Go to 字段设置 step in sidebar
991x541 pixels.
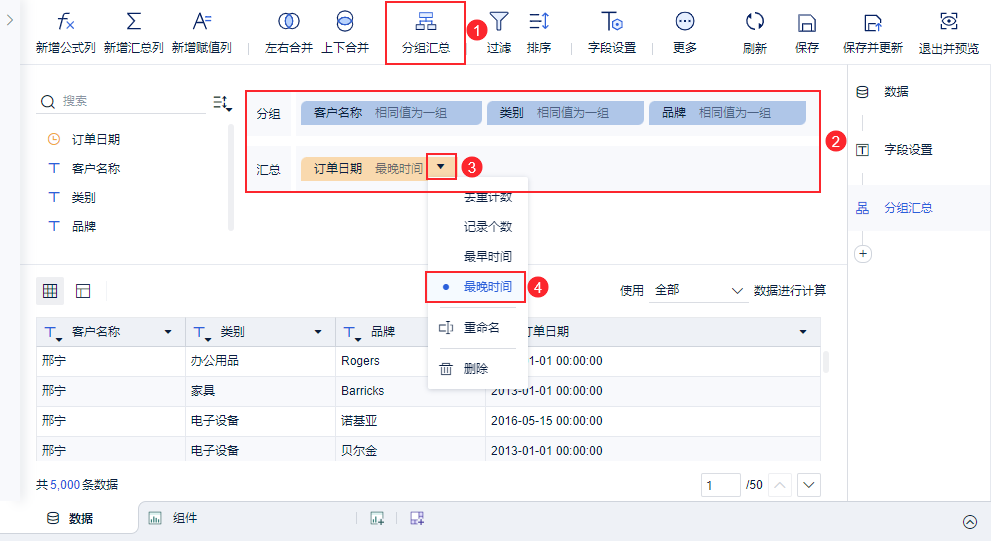[908, 150]
